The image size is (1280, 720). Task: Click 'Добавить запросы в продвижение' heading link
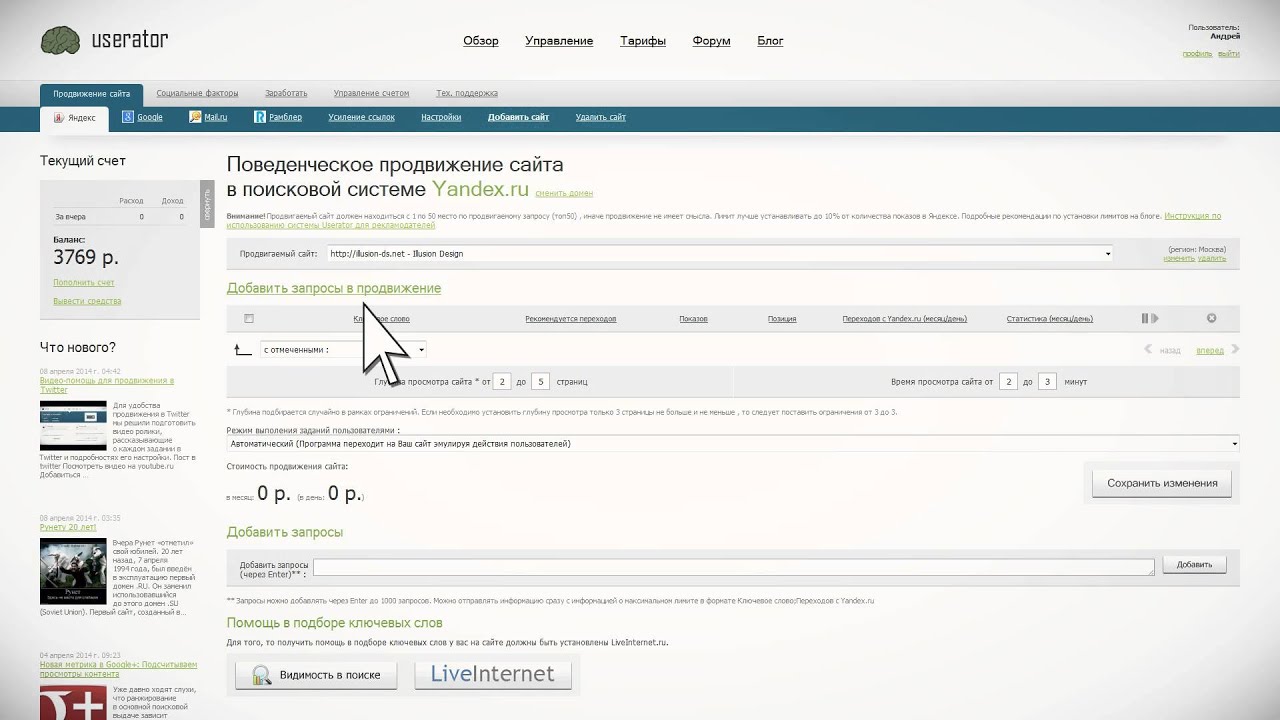click(x=334, y=288)
